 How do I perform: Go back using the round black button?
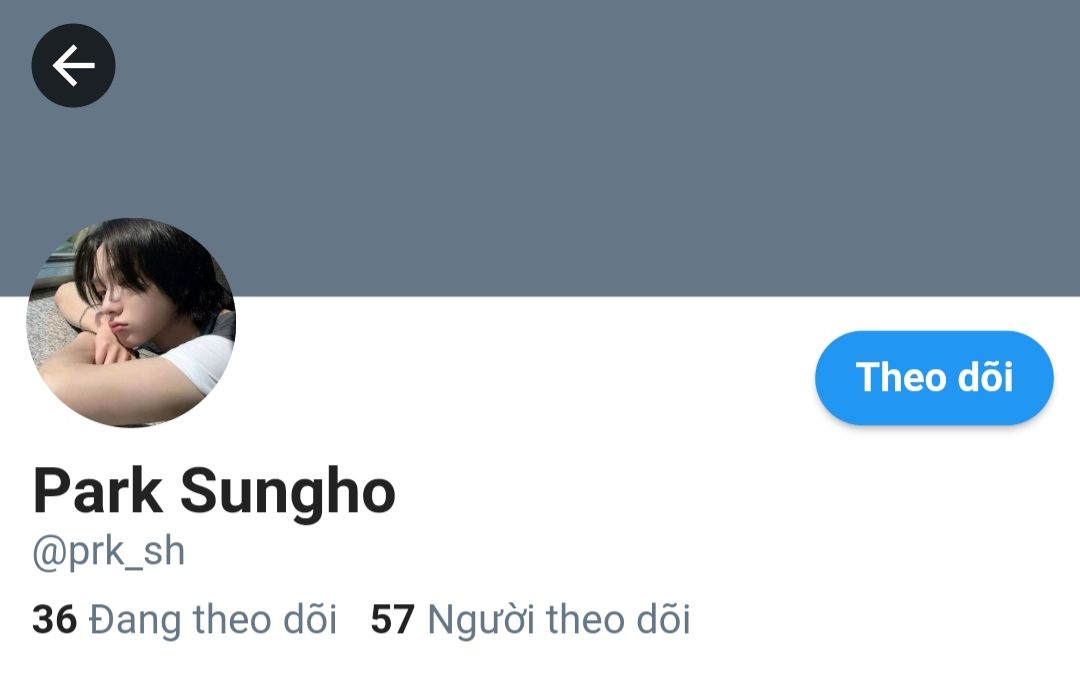[73, 65]
